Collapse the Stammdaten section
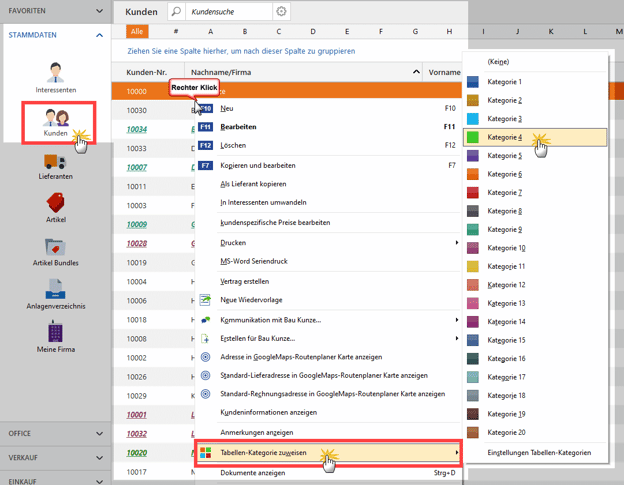This screenshot has width=624, height=485. 99,35
